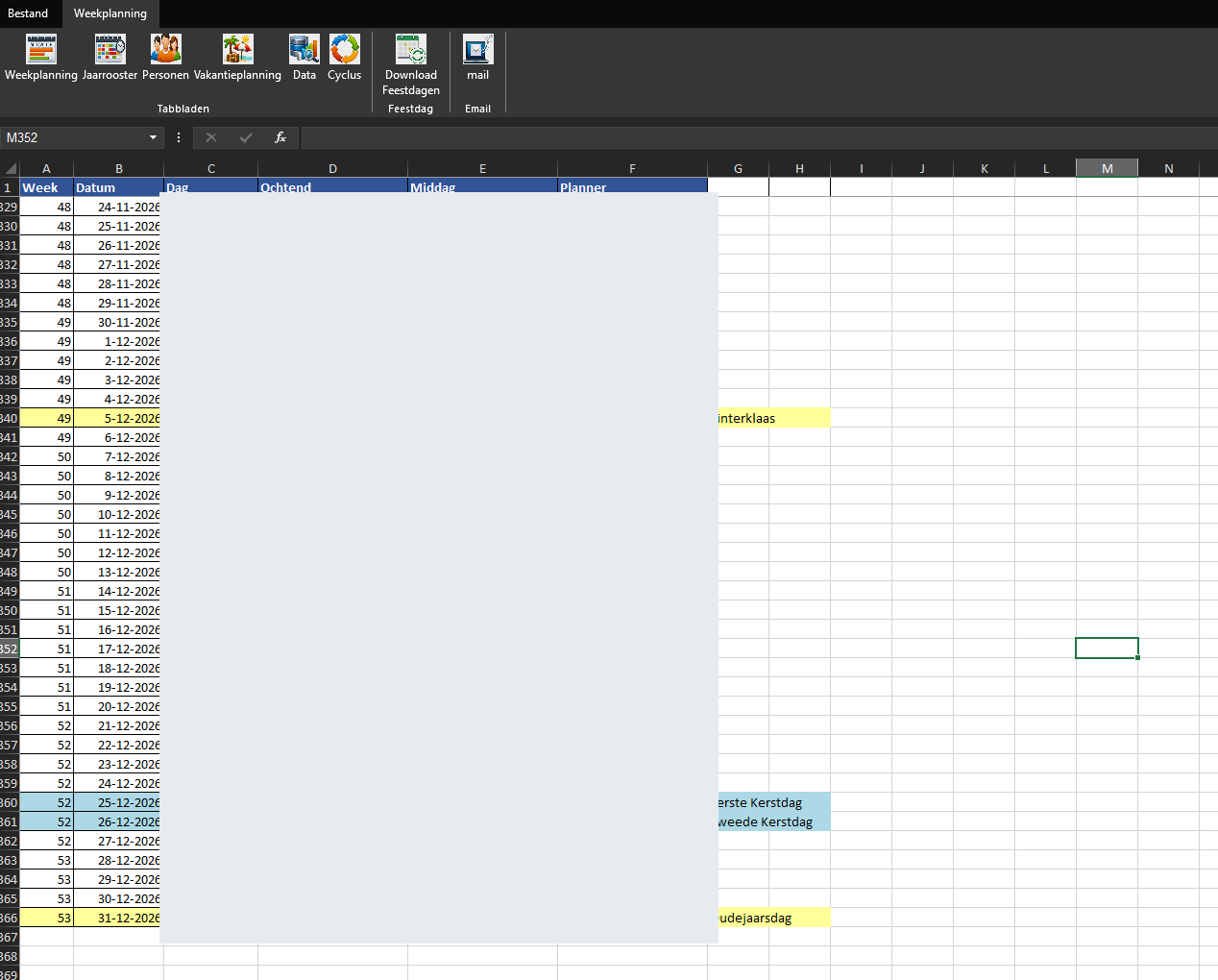Select column A header
This screenshot has height=980, width=1218.
(46, 168)
